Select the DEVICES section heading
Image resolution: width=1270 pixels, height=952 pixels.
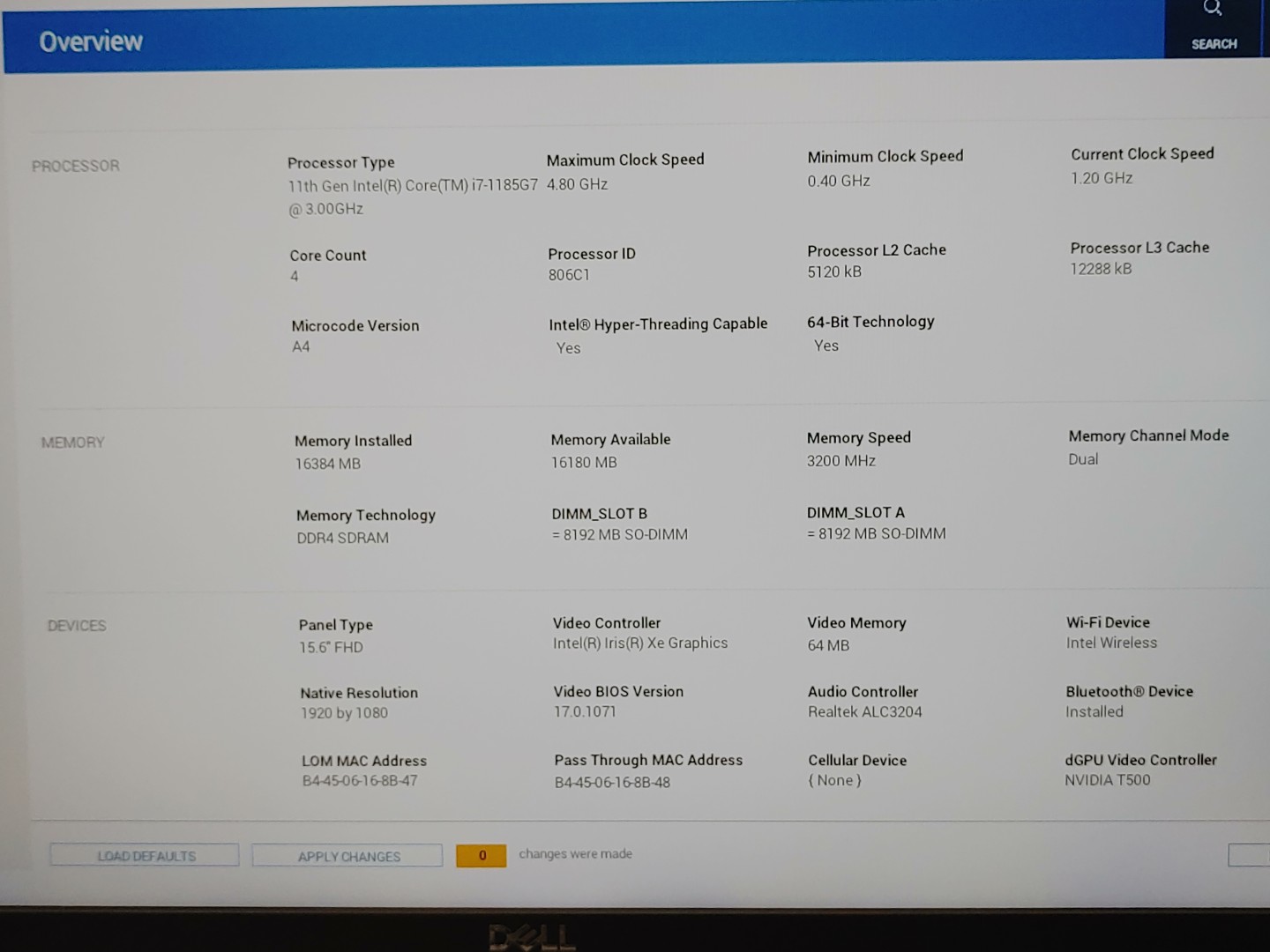[77, 626]
